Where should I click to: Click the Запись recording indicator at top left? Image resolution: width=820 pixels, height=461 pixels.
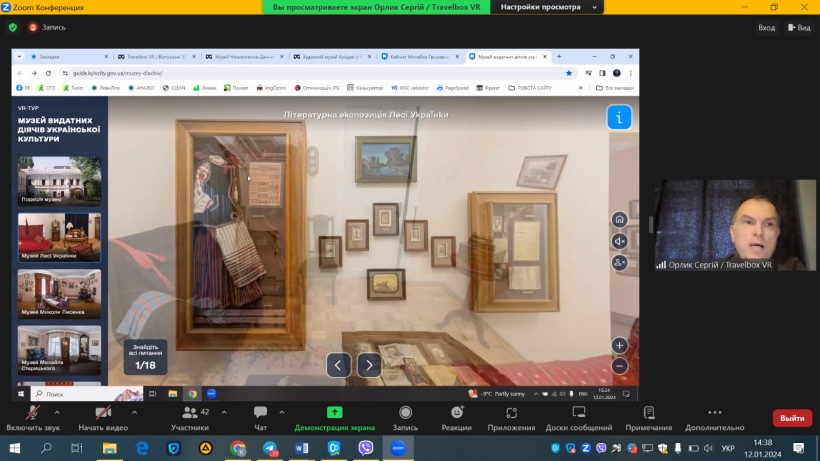[x=47, y=27]
